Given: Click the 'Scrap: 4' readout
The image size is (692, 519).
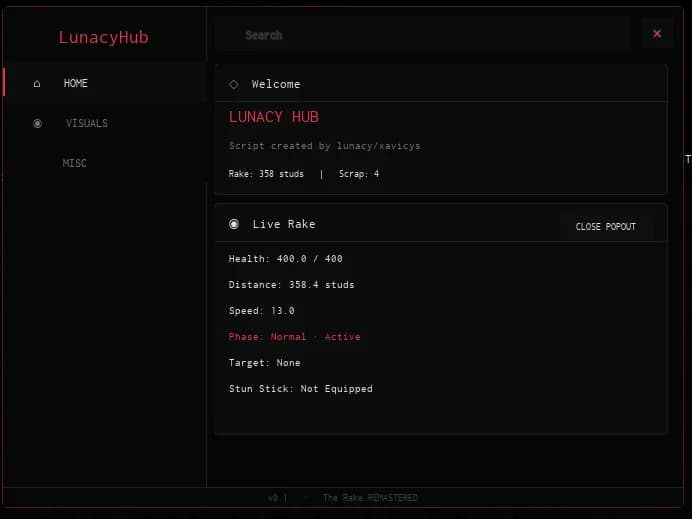Looking at the screenshot, I should click(359, 174).
